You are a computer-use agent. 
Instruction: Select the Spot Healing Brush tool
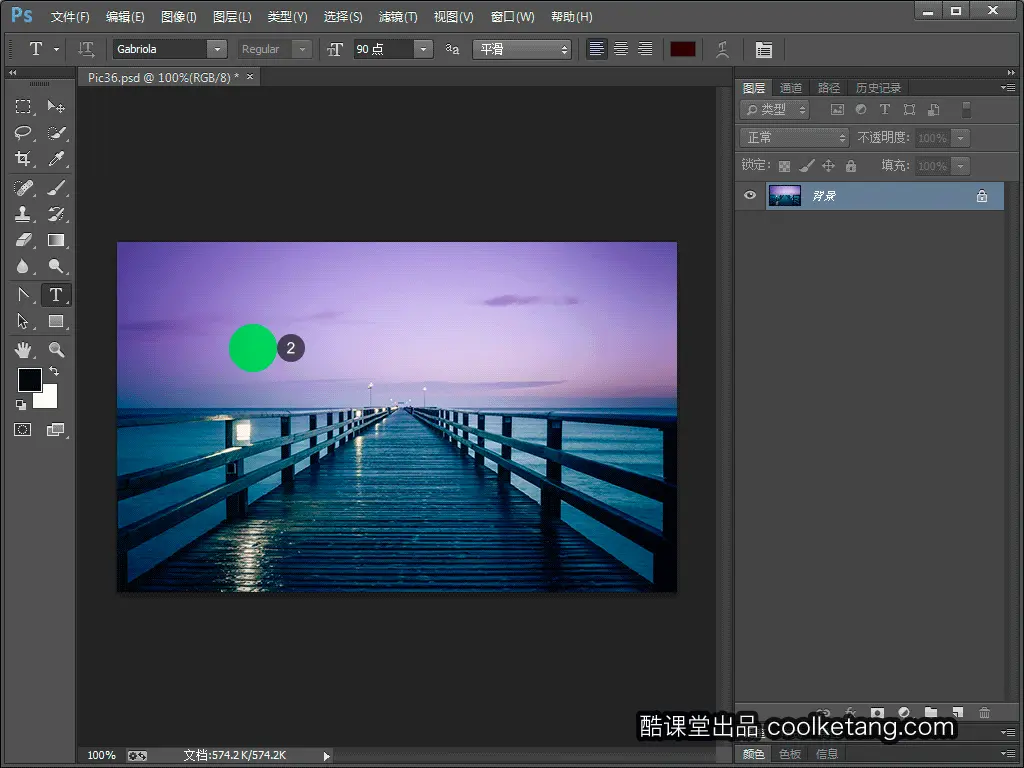[24, 188]
